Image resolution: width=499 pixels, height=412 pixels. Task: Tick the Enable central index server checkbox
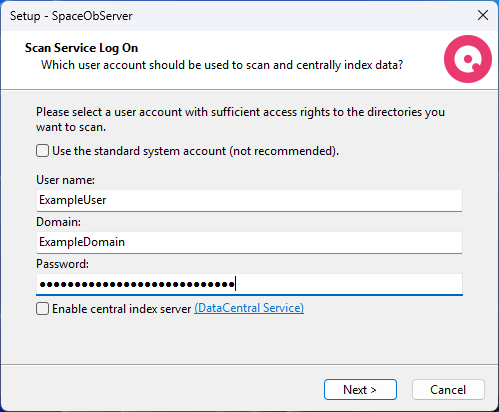[x=43, y=309]
